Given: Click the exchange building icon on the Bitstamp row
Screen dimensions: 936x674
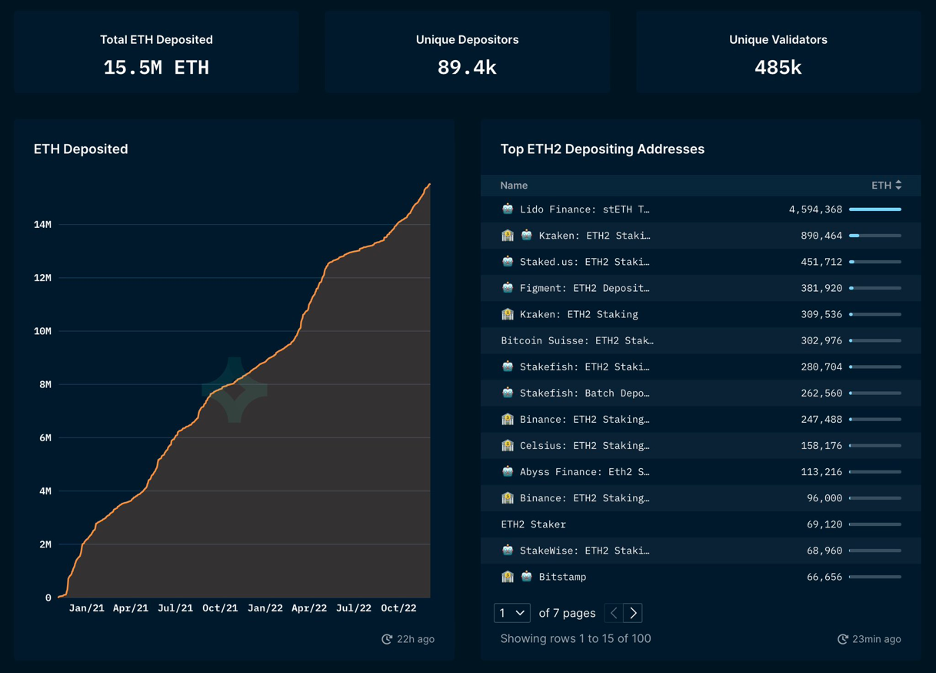Looking at the screenshot, I should click(507, 577).
